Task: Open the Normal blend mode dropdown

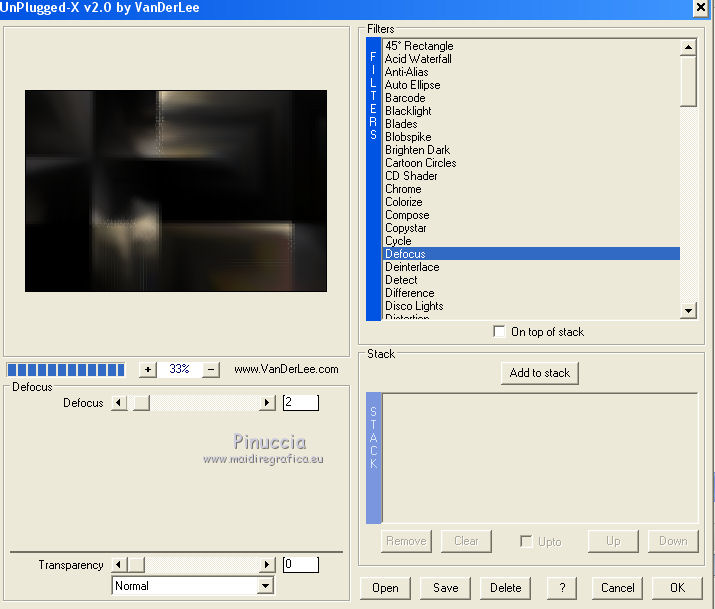Action: point(265,586)
